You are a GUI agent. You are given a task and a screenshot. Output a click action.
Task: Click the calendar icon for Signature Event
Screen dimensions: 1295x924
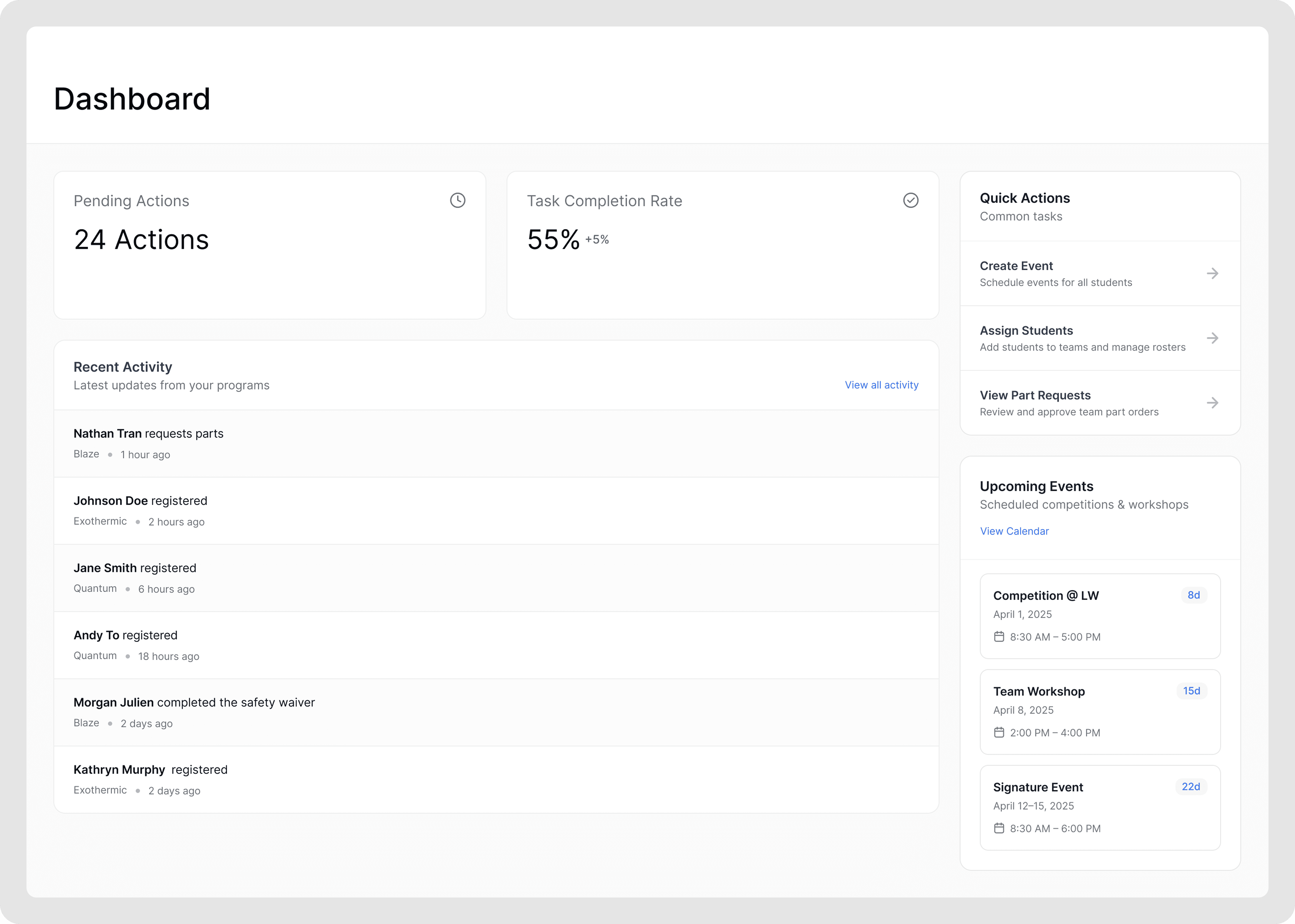1000,828
